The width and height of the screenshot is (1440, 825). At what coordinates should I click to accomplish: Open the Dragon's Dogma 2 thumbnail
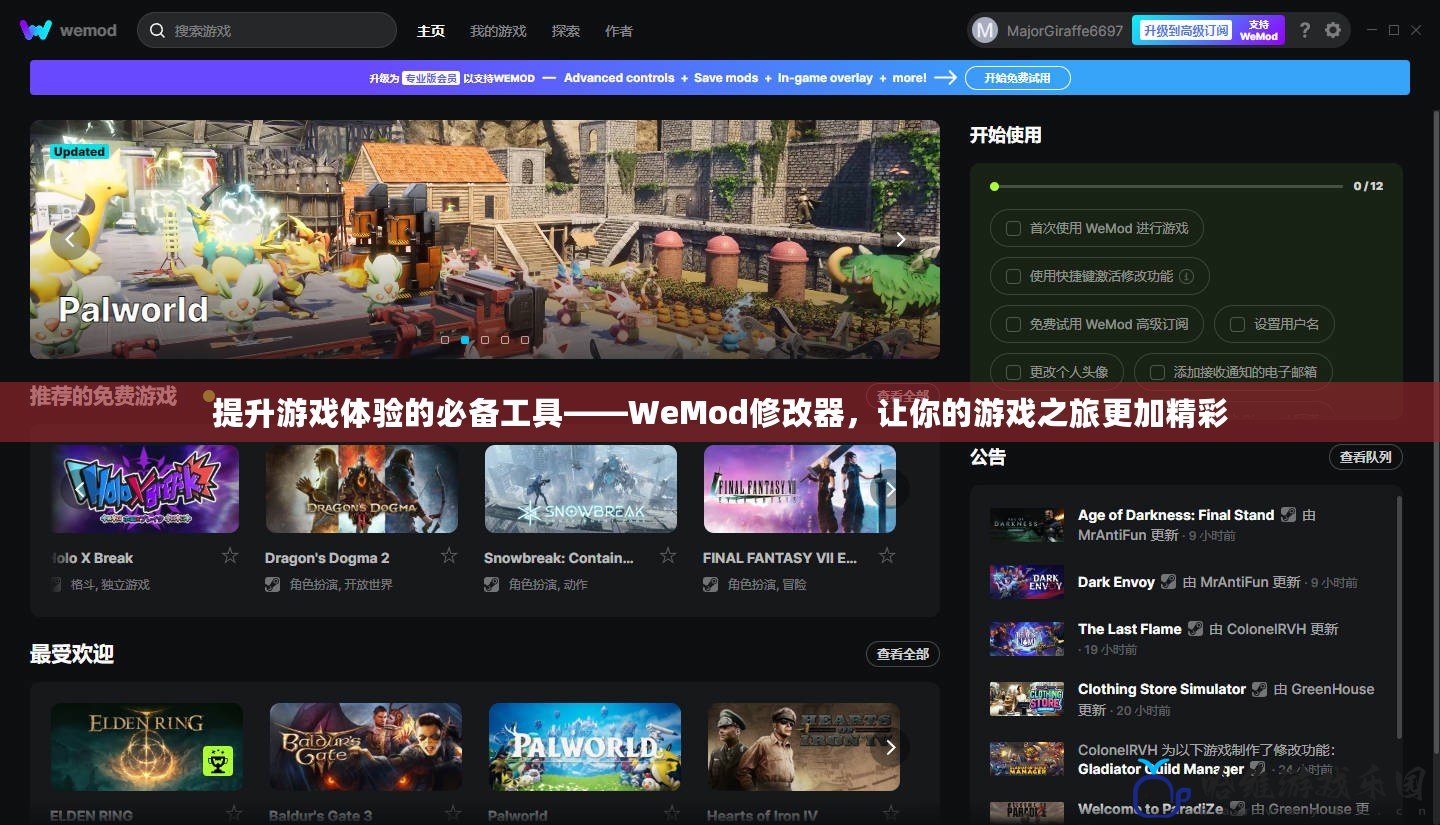(362, 489)
